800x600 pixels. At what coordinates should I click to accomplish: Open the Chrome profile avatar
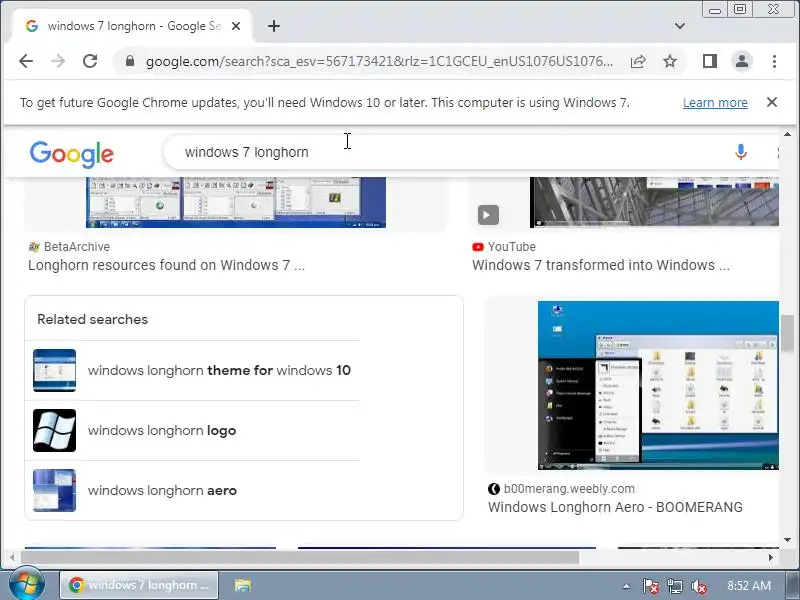[742, 61]
